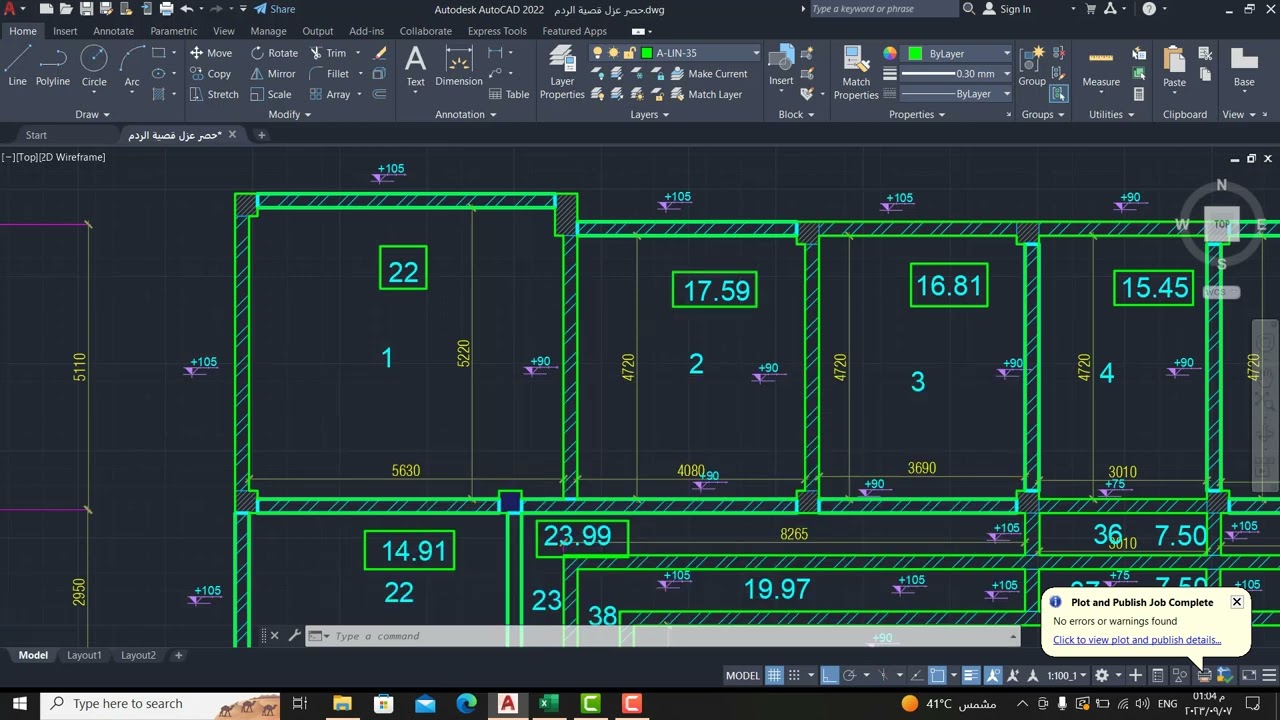The height and width of the screenshot is (720, 1280).
Task: Toggle ortho mode in status bar
Action: [x=829, y=675]
